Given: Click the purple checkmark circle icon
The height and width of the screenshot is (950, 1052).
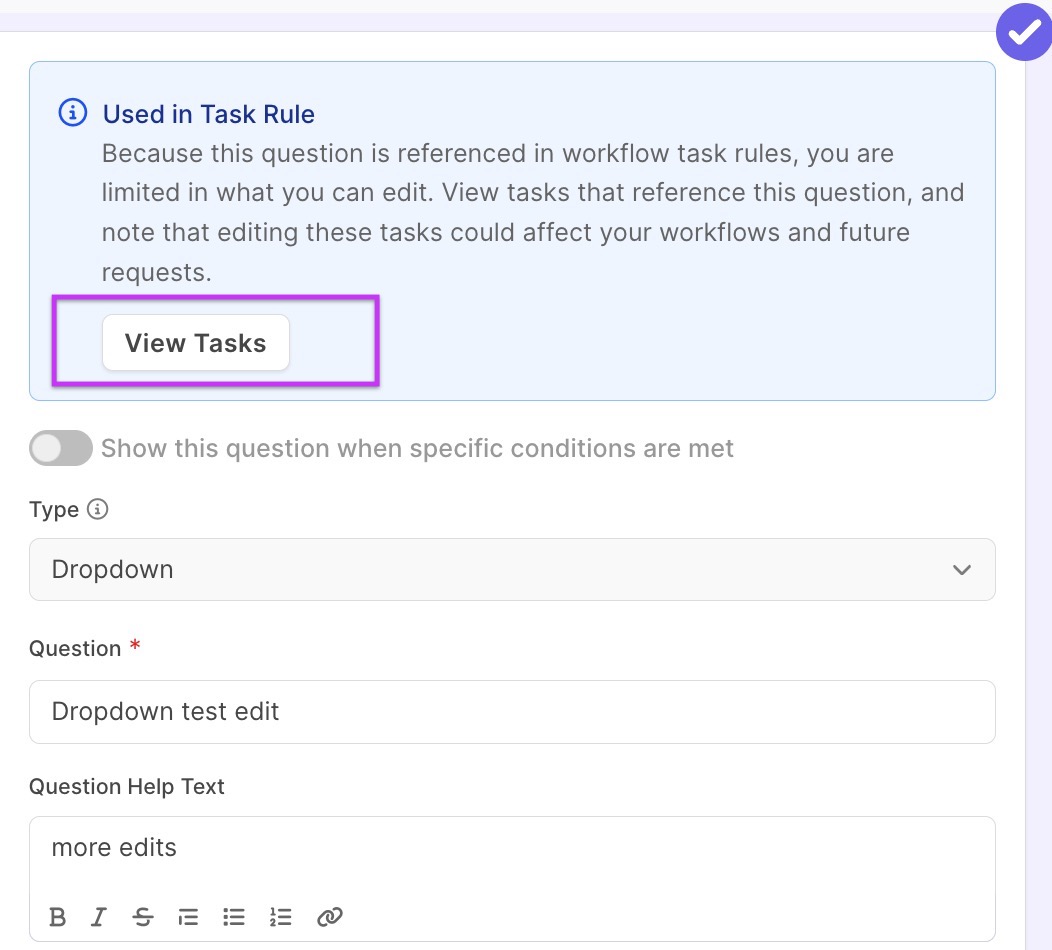Looking at the screenshot, I should click(1023, 33).
